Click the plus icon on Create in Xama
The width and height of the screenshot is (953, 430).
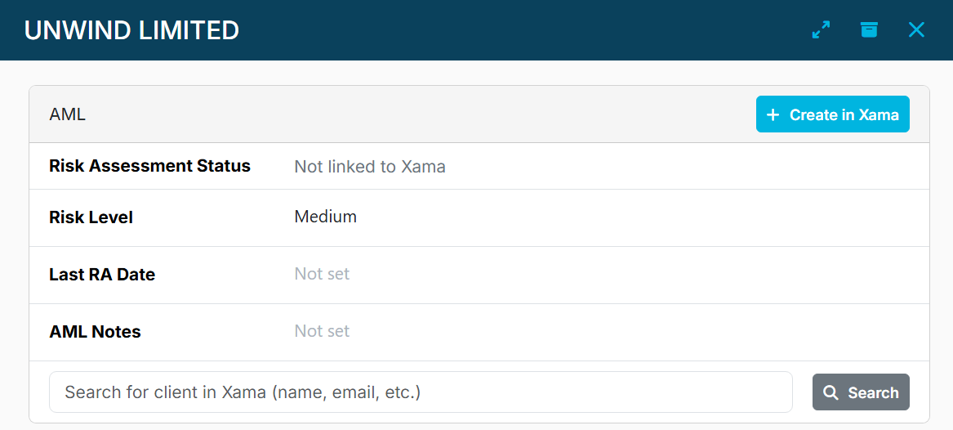click(x=772, y=114)
